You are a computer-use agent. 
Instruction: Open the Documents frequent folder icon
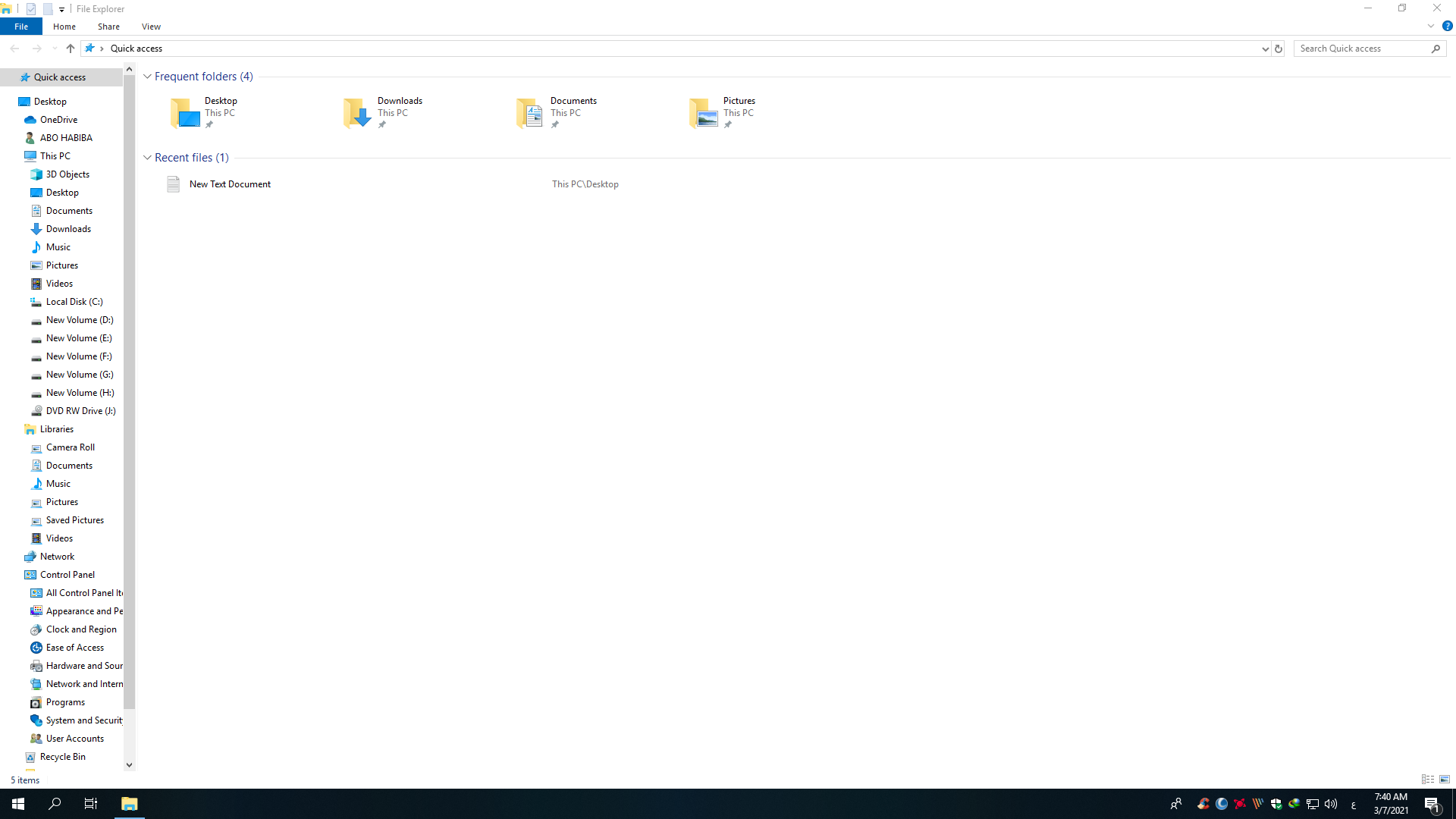pyautogui.click(x=531, y=113)
